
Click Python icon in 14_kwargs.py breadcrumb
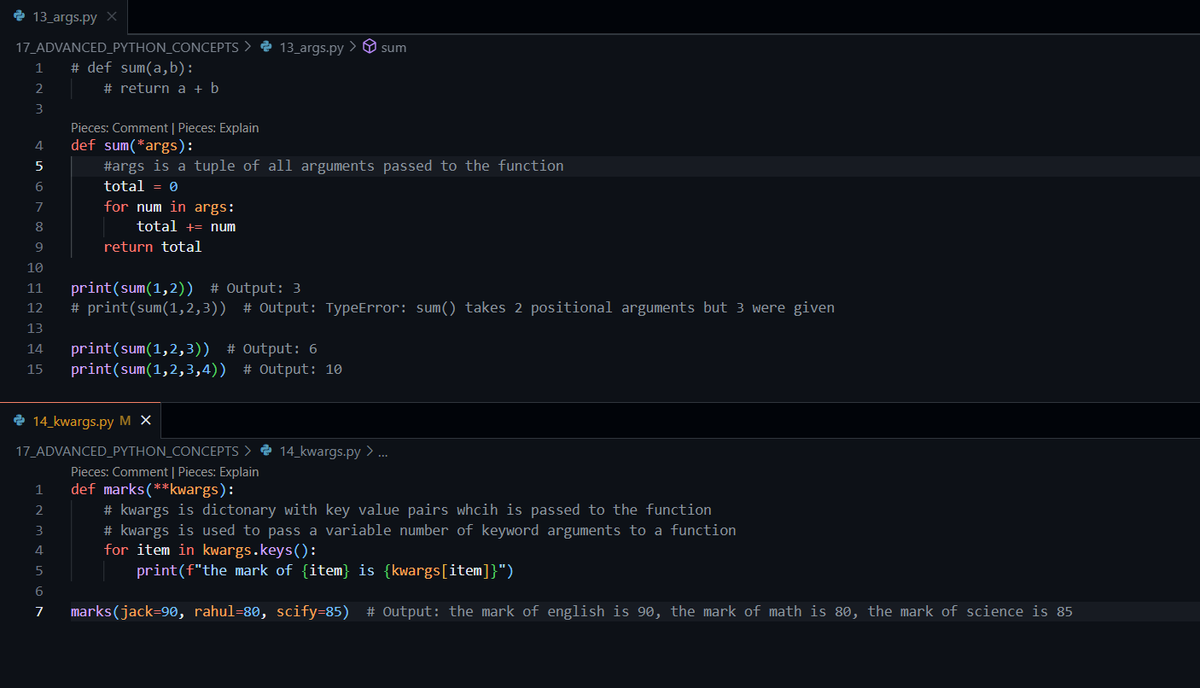point(267,451)
